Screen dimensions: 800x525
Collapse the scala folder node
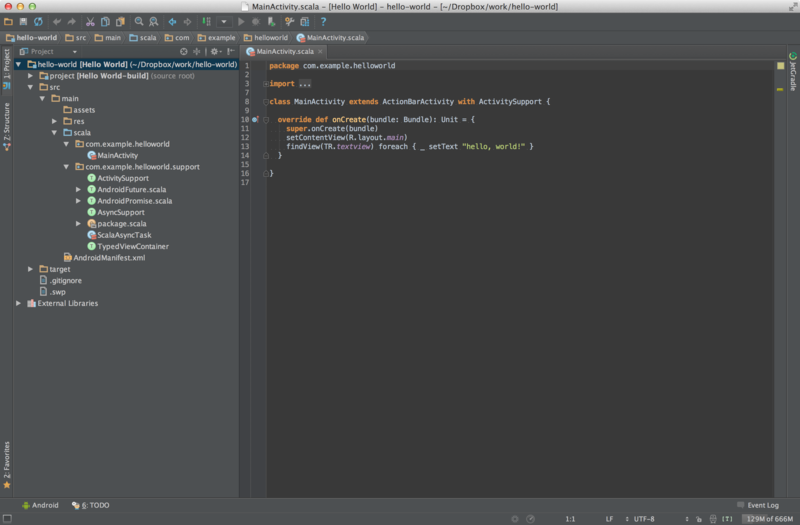click(54, 133)
